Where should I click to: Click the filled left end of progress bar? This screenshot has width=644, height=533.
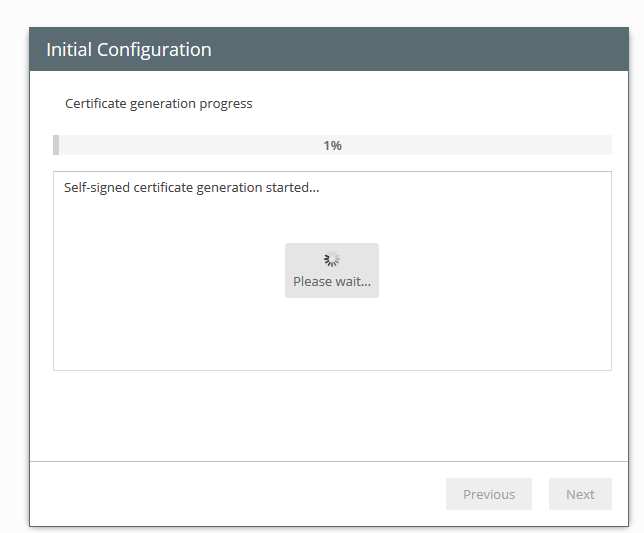coord(56,146)
